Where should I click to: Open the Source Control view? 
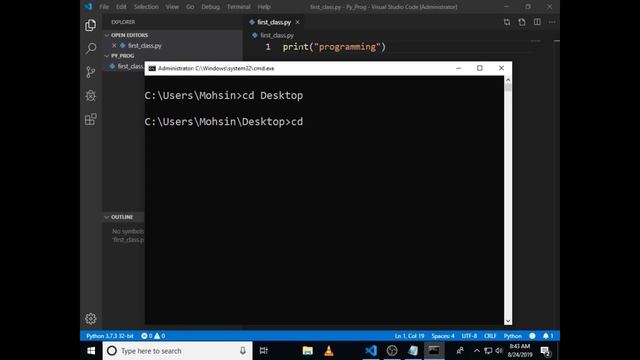[91, 72]
